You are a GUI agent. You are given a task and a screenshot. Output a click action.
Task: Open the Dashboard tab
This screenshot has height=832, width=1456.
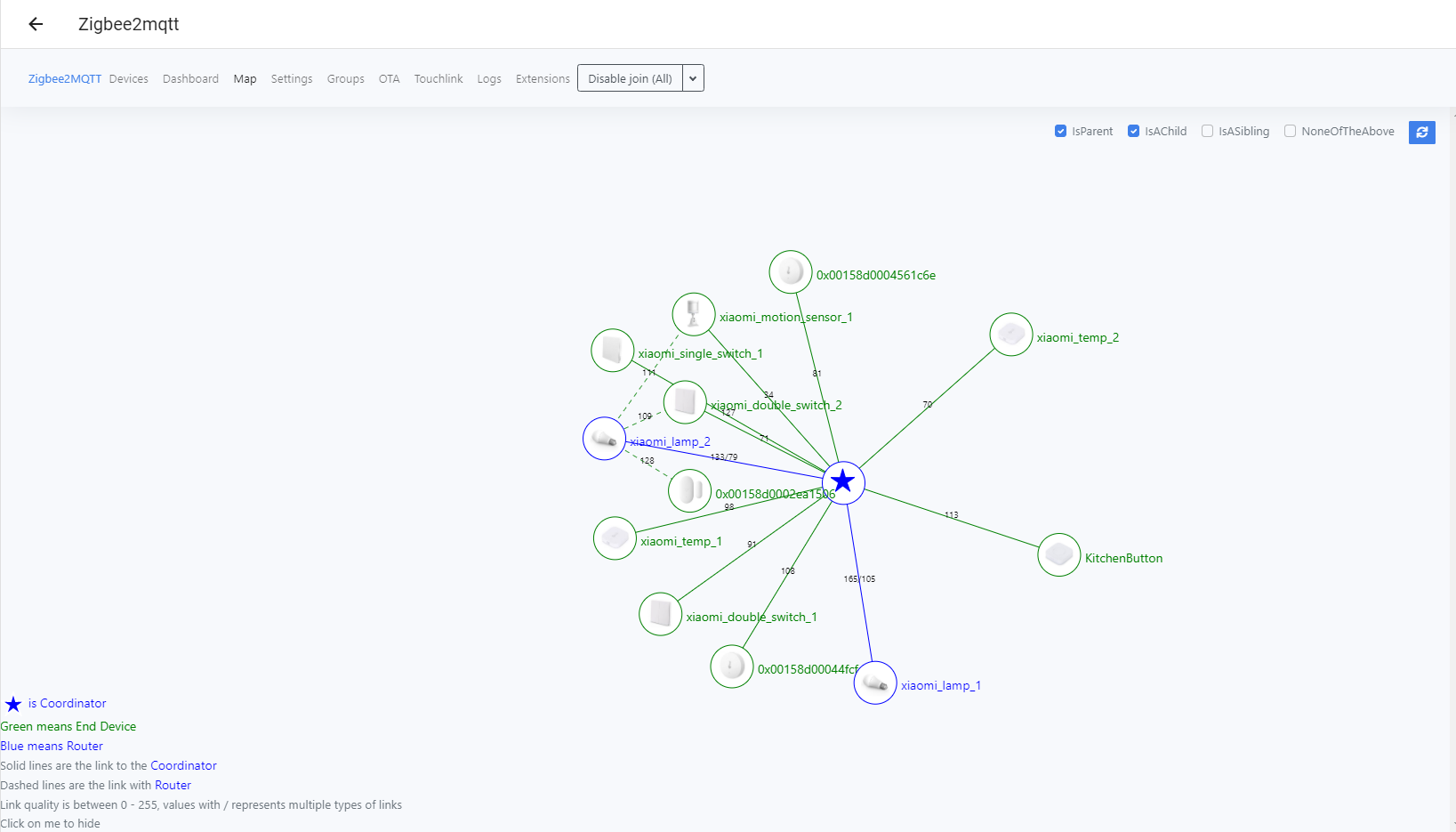click(x=190, y=79)
